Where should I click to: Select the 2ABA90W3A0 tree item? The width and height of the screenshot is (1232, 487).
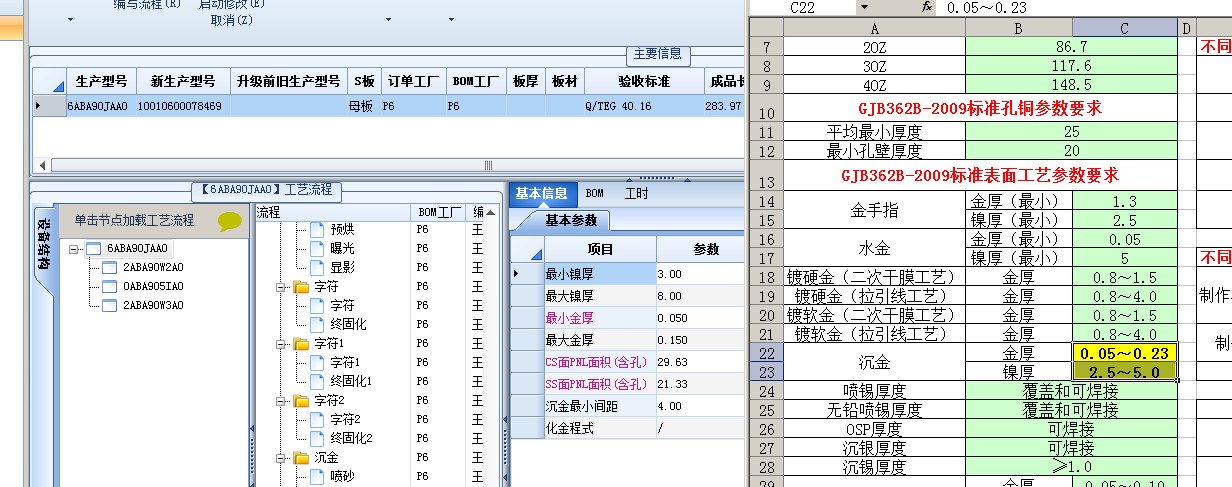pyautogui.click(x=153, y=306)
